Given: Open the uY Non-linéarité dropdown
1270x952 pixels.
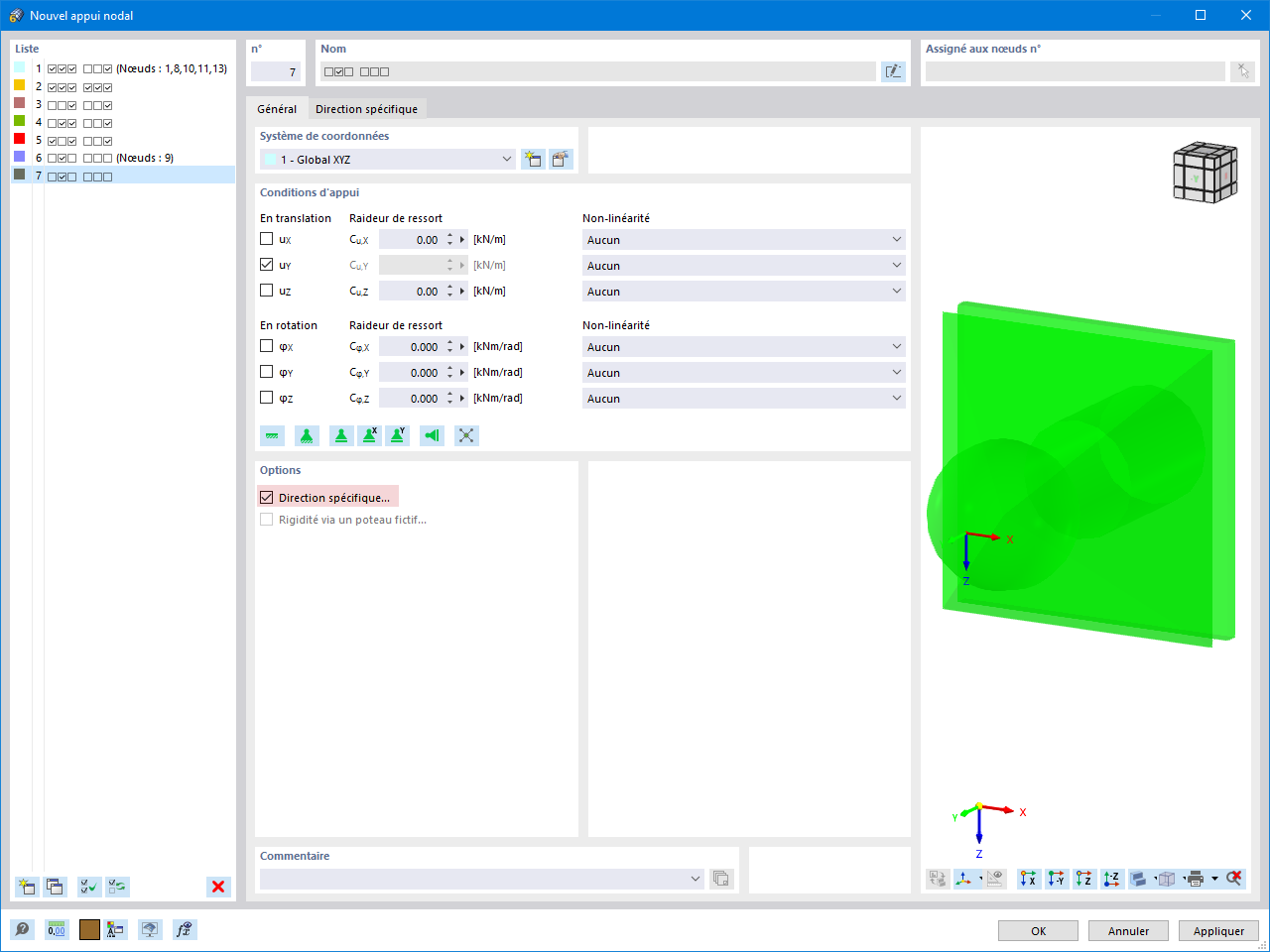Looking at the screenshot, I should click(744, 265).
